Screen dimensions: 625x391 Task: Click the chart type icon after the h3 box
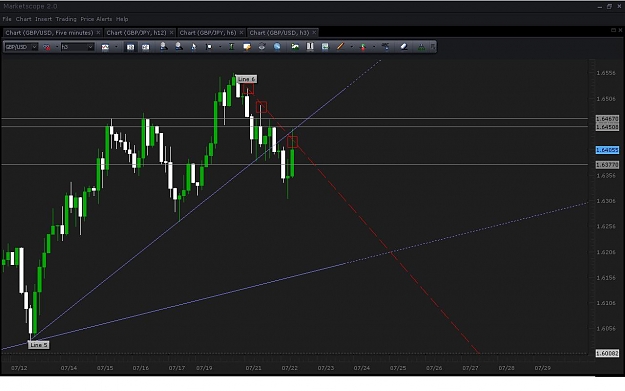coord(105,47)
